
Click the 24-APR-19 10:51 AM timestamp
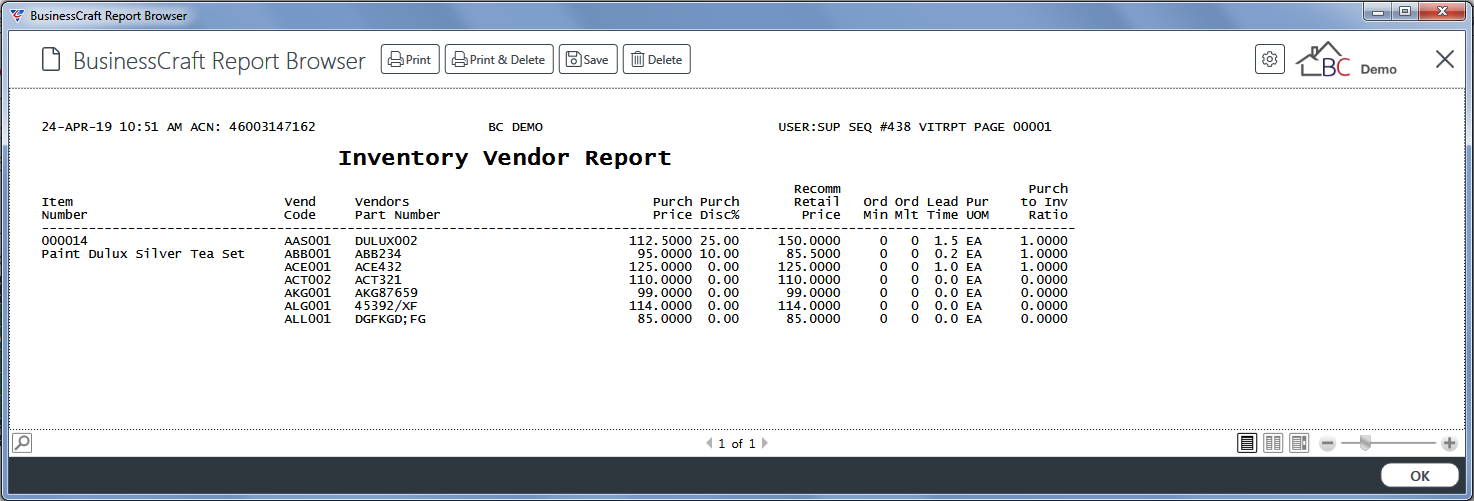point(112,127)
